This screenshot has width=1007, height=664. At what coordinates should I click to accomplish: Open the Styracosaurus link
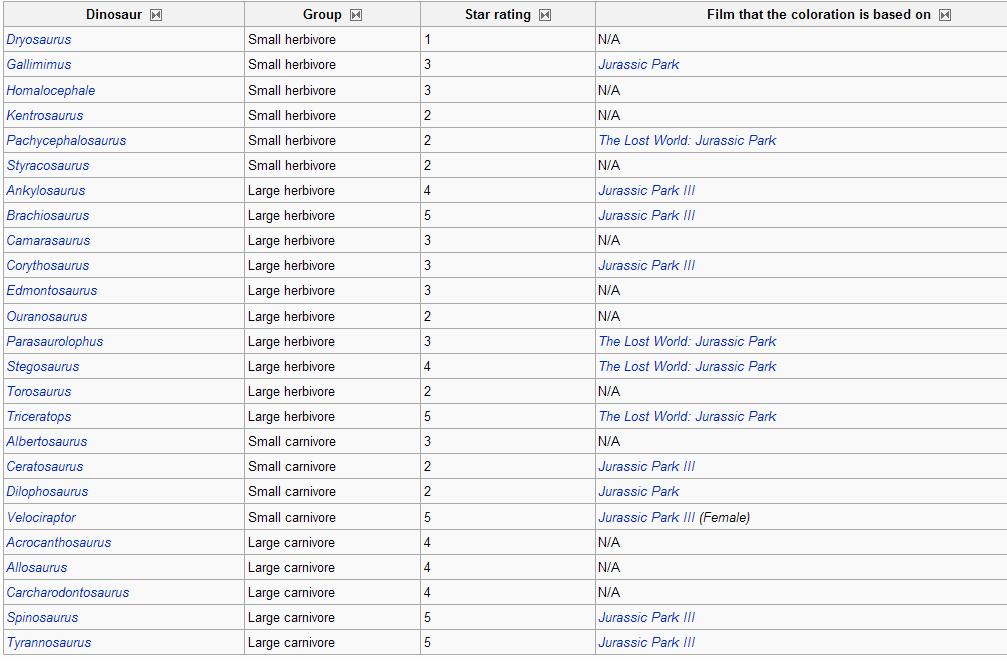coord(48,166)
